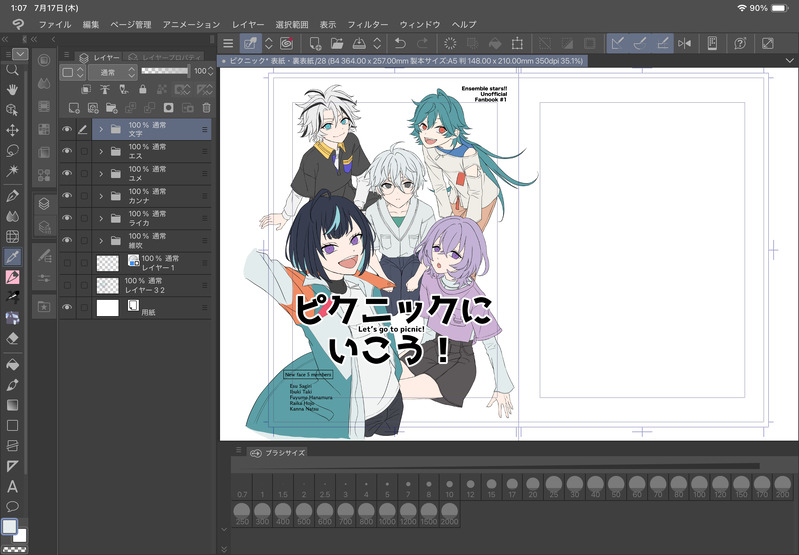The height and width of the screenshot is (555, 799).
Task: Toggle Lock layer icon
Action: point(143,90)
